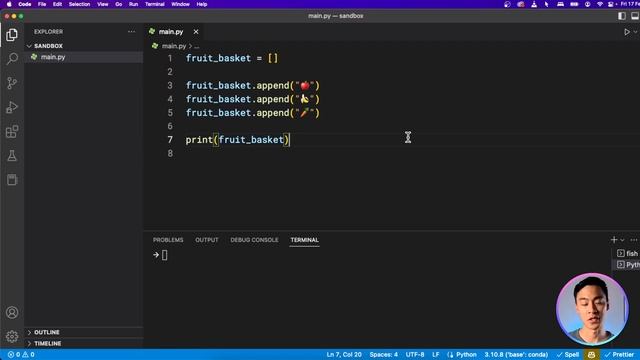Image resolution: width=640 pixels, height=360 pixels.
Task: Switch to the TERMINAL panel tab
Action: 304,240
